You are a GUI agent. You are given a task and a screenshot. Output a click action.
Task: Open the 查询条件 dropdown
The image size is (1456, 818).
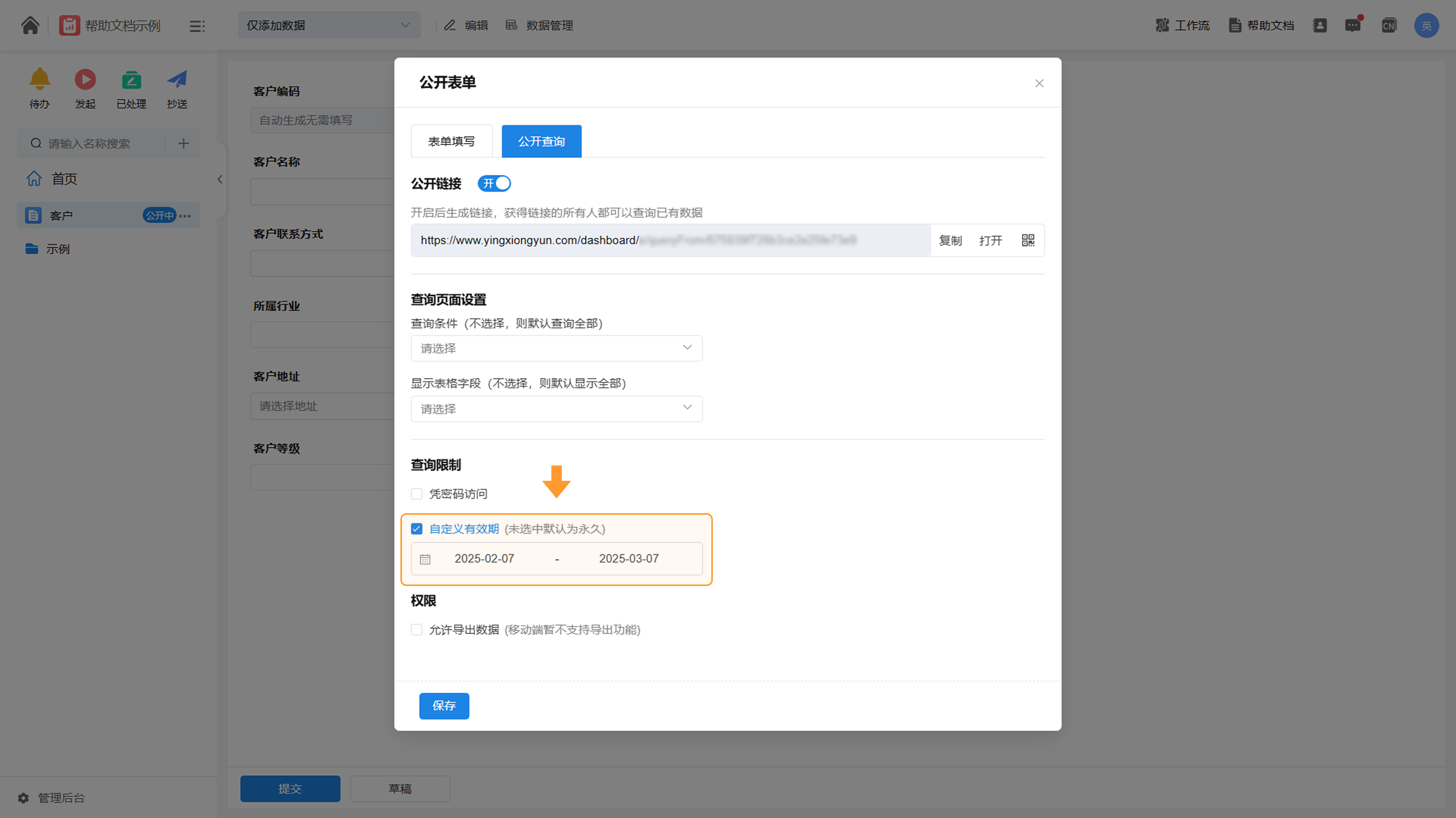(x=557, y=349)
